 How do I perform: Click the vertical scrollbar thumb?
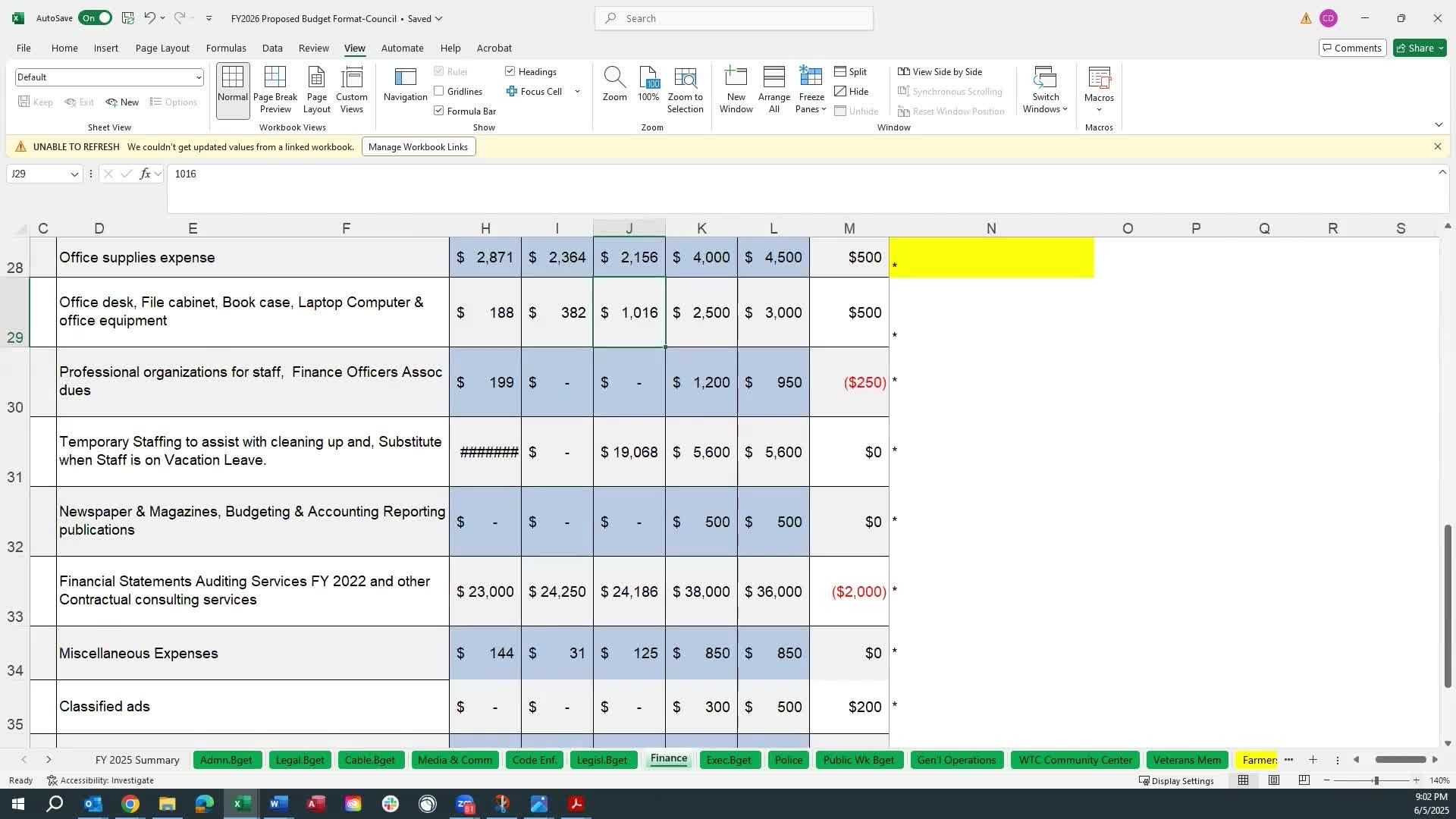(1447, 606)
